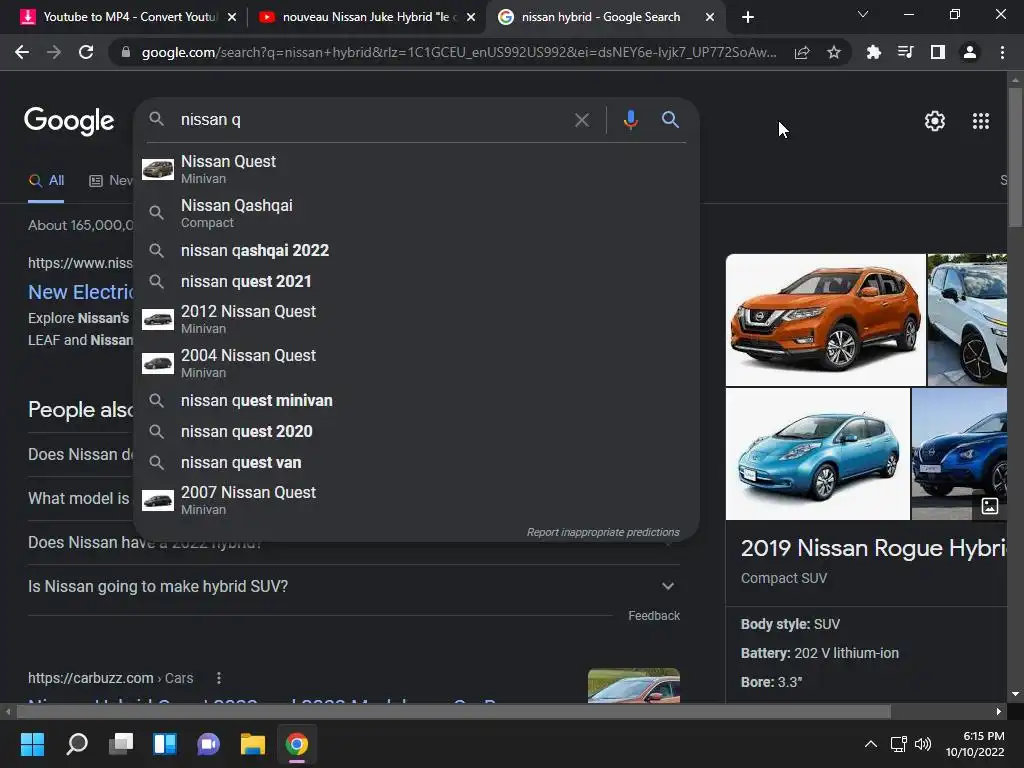This screenshot has height=768, width=1024.
Task: Open Google Settings gear
Action: point(935,121)
